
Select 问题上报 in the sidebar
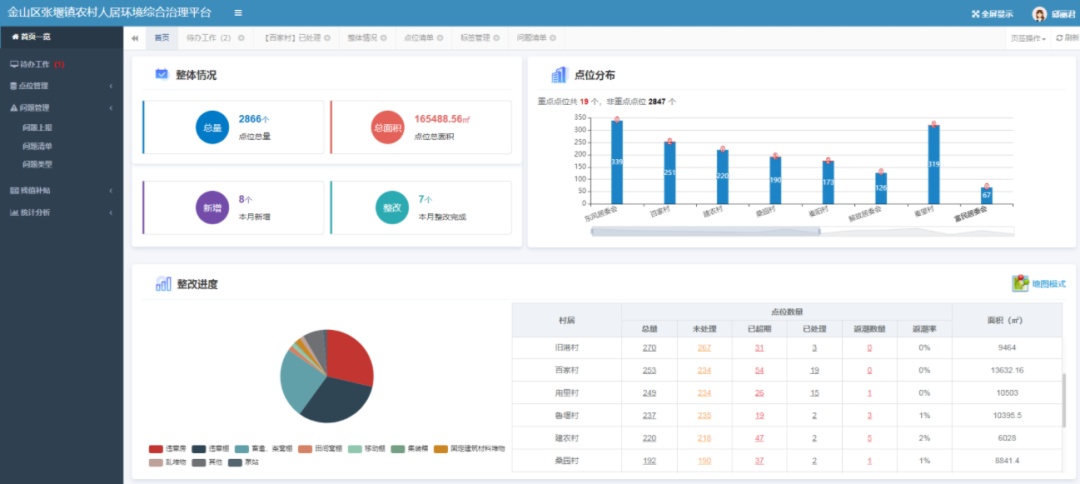(37, 128)
